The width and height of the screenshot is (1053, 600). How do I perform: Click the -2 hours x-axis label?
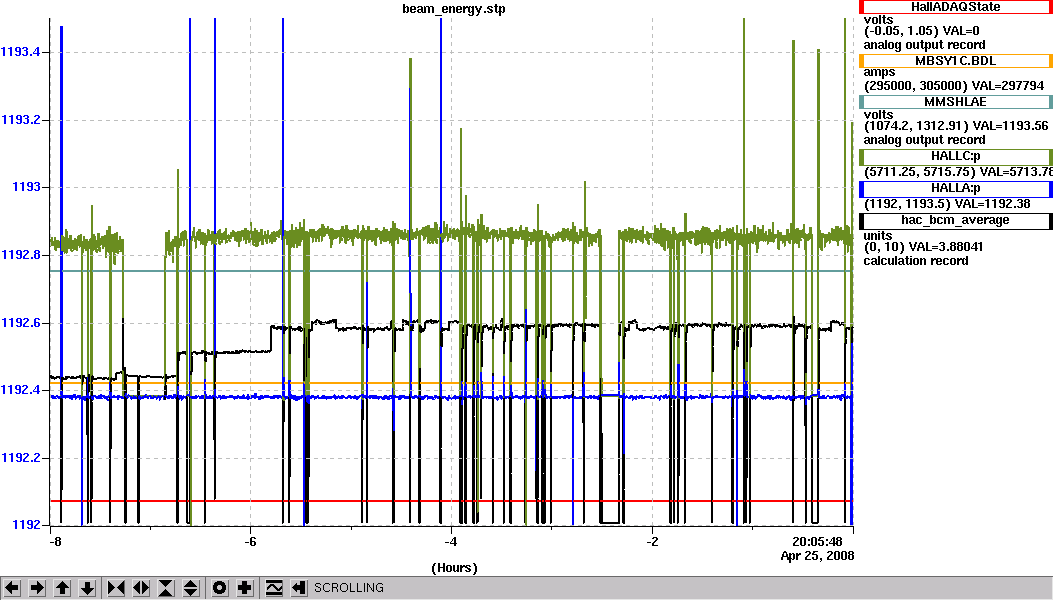click(x=652, y=541)
